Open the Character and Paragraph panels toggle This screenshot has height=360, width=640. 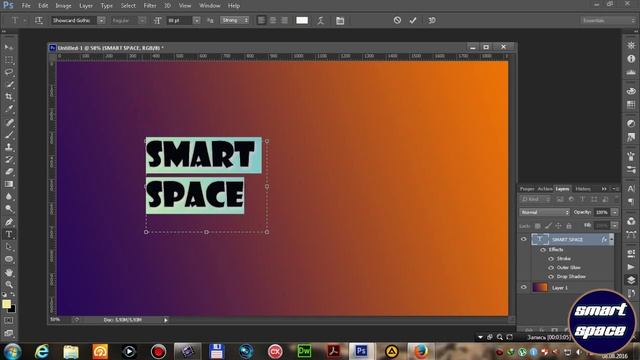pyautogui.click(x=340, y=20)
